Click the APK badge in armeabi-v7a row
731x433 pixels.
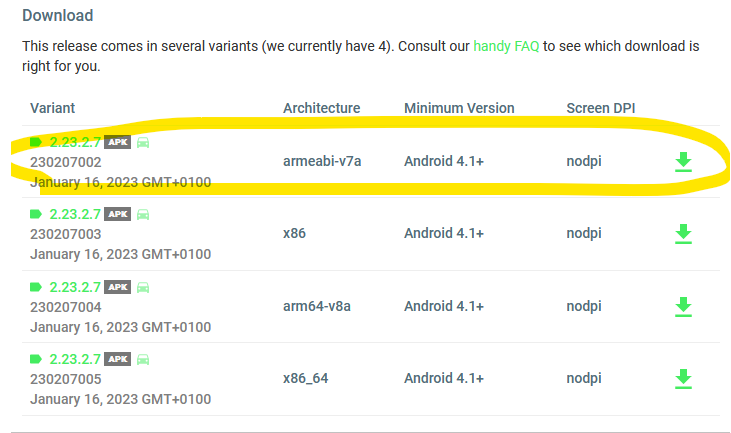click(x=118, y=143)
